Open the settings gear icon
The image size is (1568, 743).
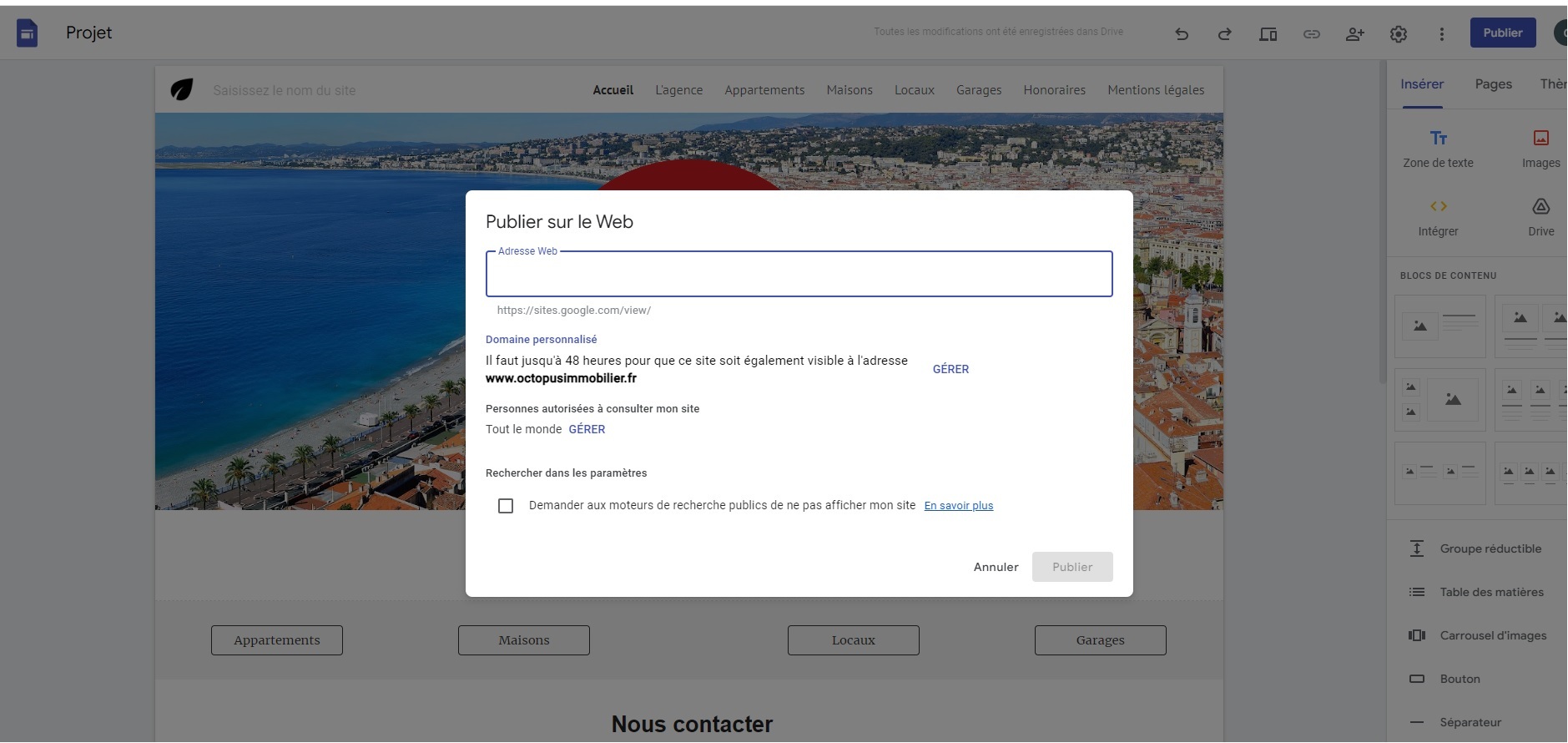pos(1399,34)
